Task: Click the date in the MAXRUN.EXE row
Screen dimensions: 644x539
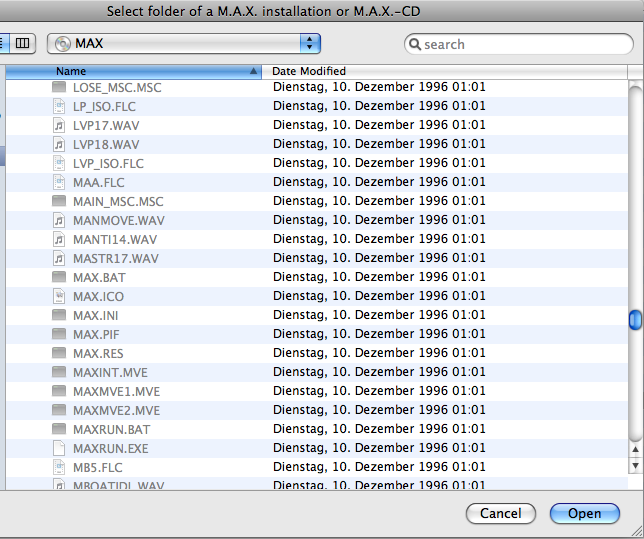Action: click(379, 448)
